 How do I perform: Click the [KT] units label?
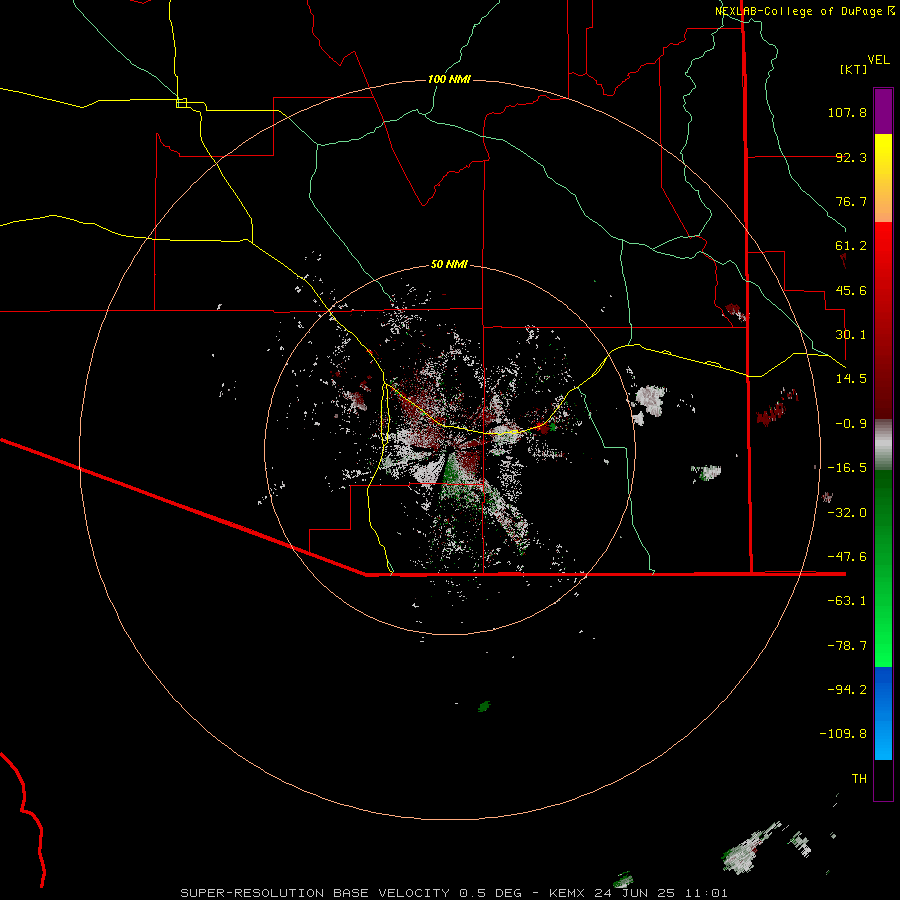[854, 69]
